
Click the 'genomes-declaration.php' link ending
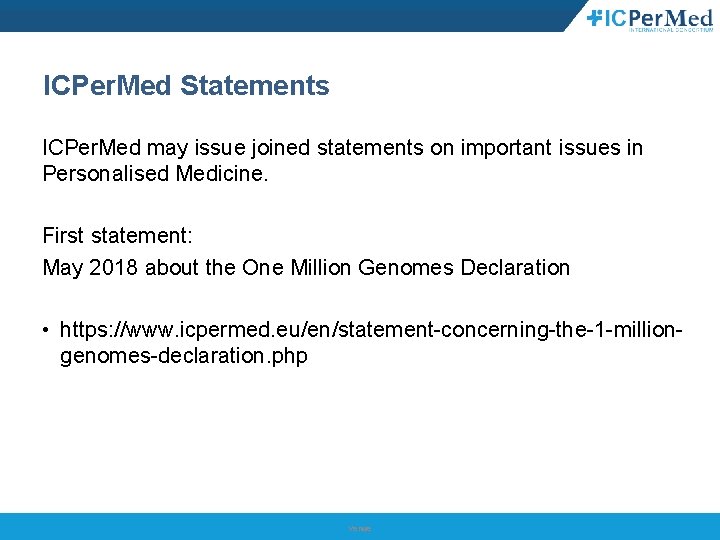pyautogui.click(x=184, y=355)
